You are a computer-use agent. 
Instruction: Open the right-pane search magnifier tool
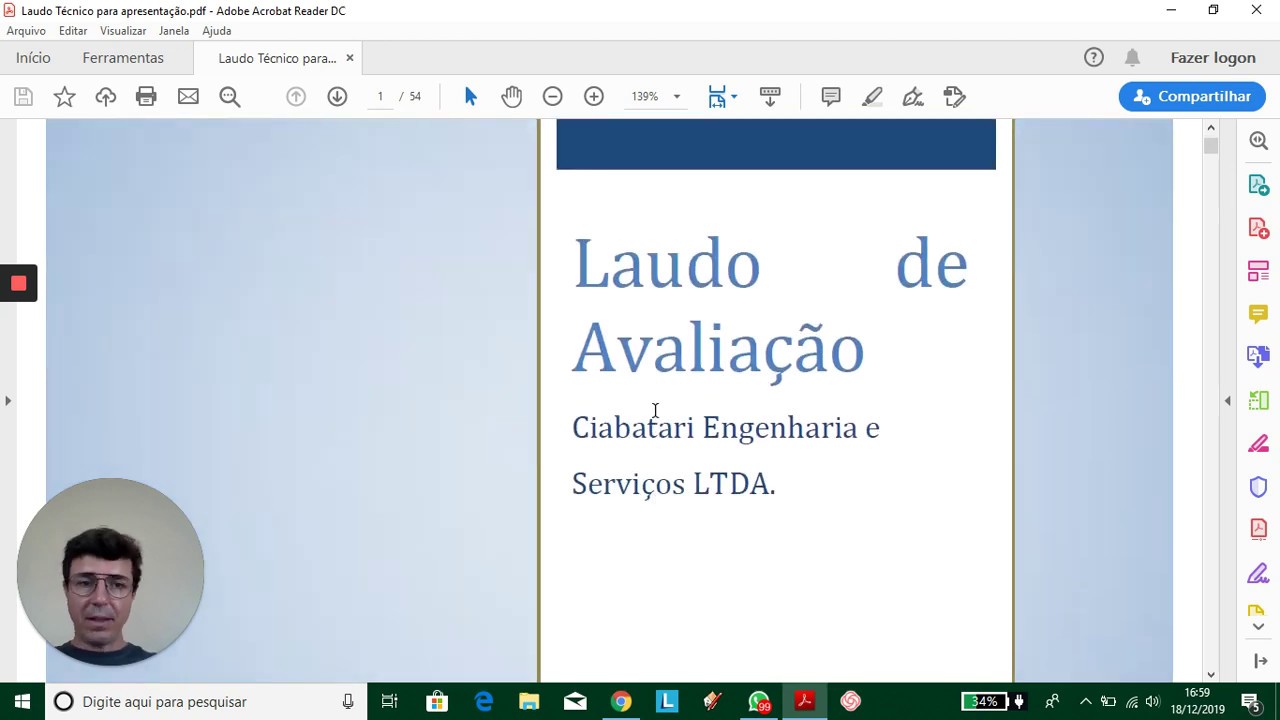point(1259,141)
